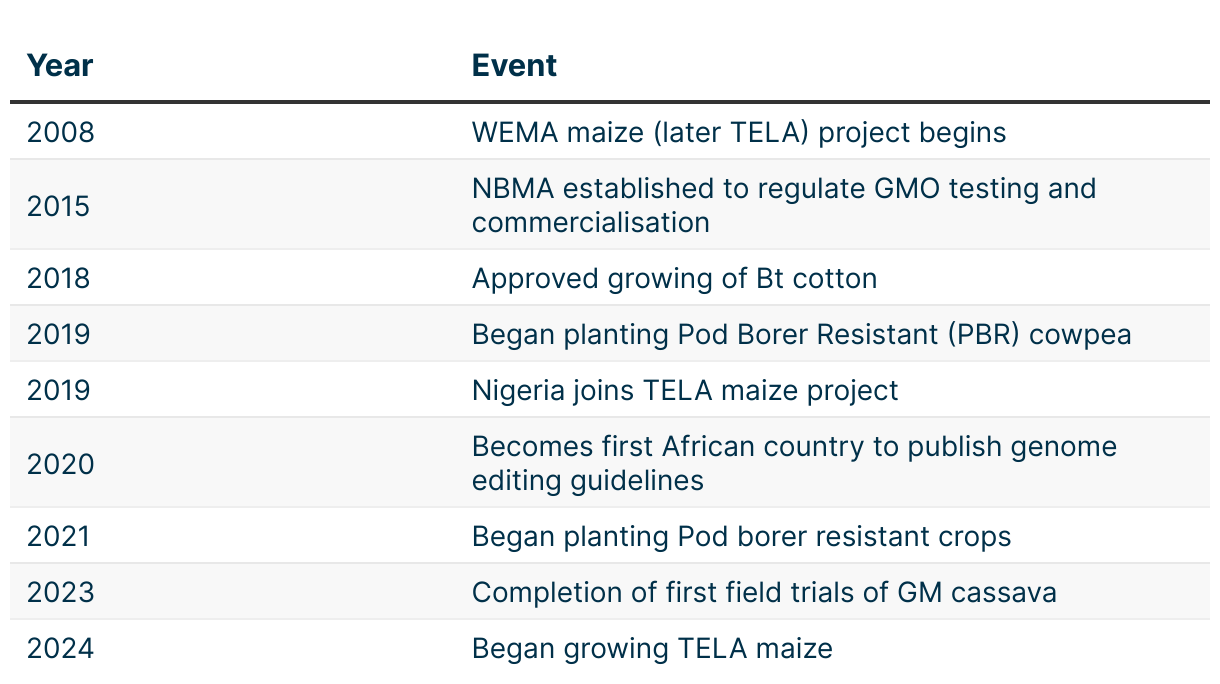Image resolution: width=1220 pixels, height=684 pixels.
Task: Select the 2015 year cell
Action: tap(59, 206)
